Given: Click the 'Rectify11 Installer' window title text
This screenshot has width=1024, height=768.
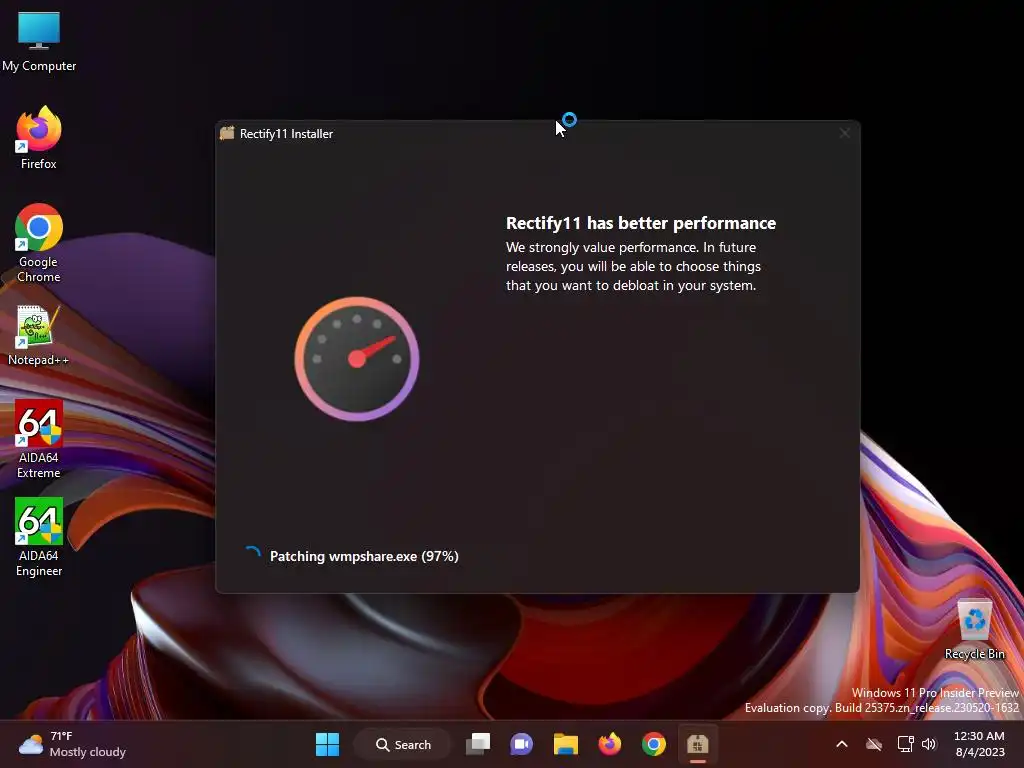Looking at the screenshot, I should [286, 134].
